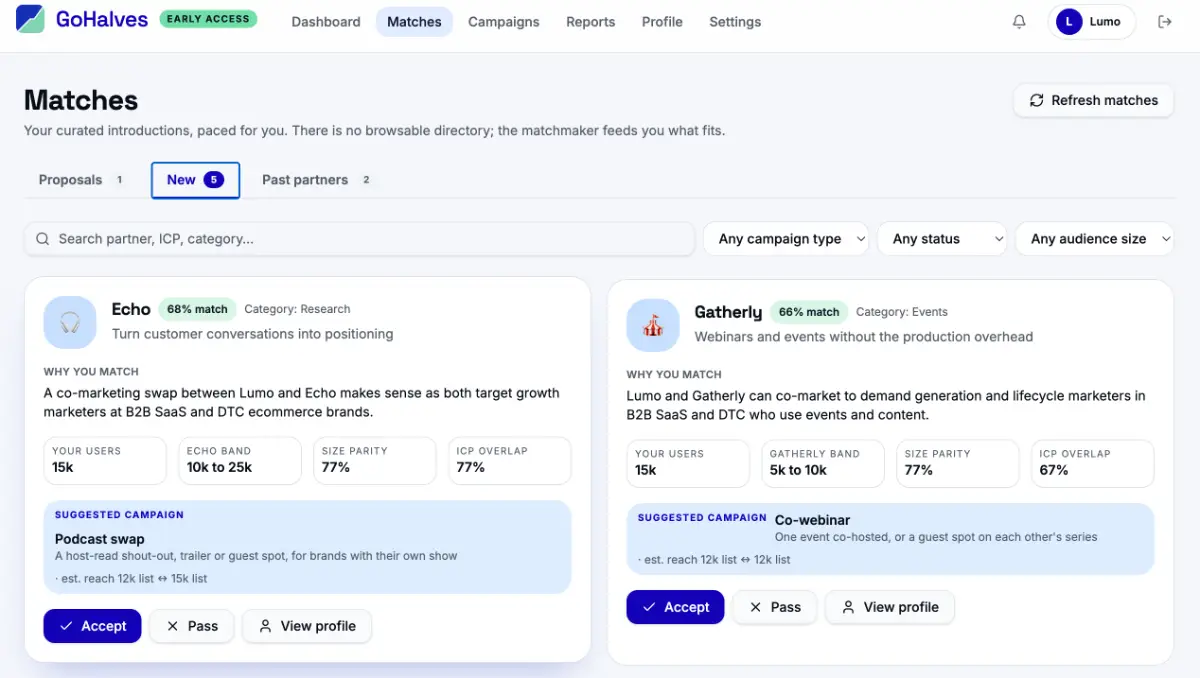The height and width of the screenshot is (678, 1200).
Task: Click Echo's ICP Overlap 77% stat
Action: 510,461
